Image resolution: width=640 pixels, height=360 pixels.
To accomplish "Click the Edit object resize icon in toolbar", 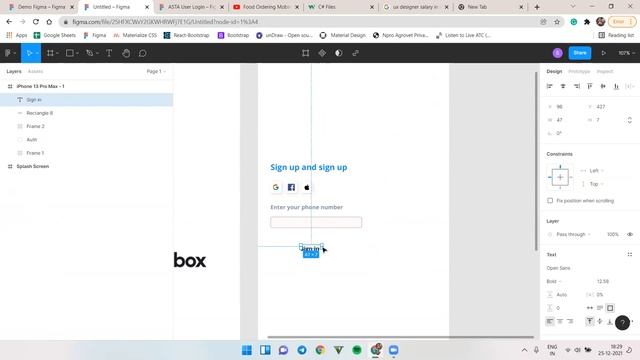I will (x=305, y=53).
